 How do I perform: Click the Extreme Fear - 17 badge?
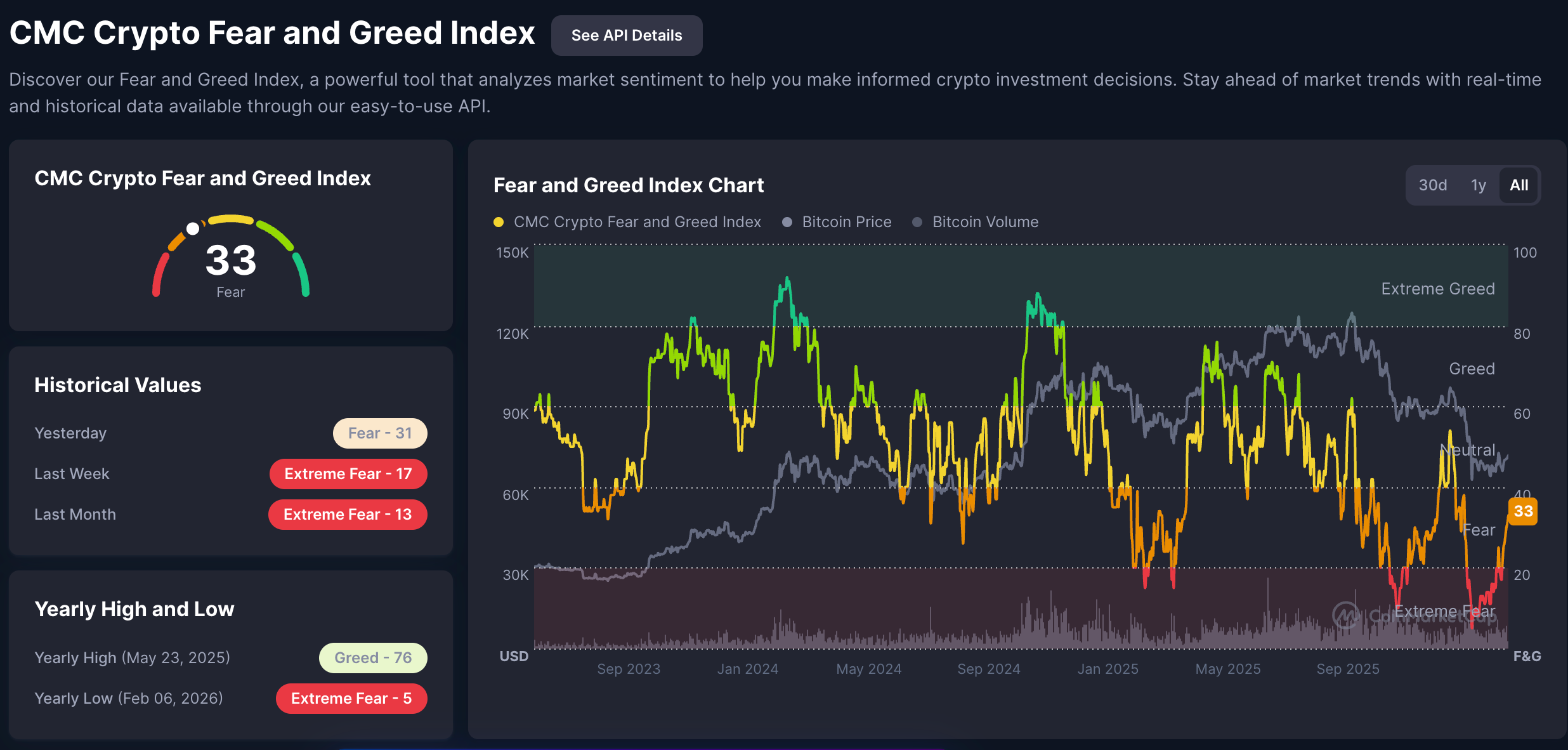pyautogui.click(x=348, y=474)
